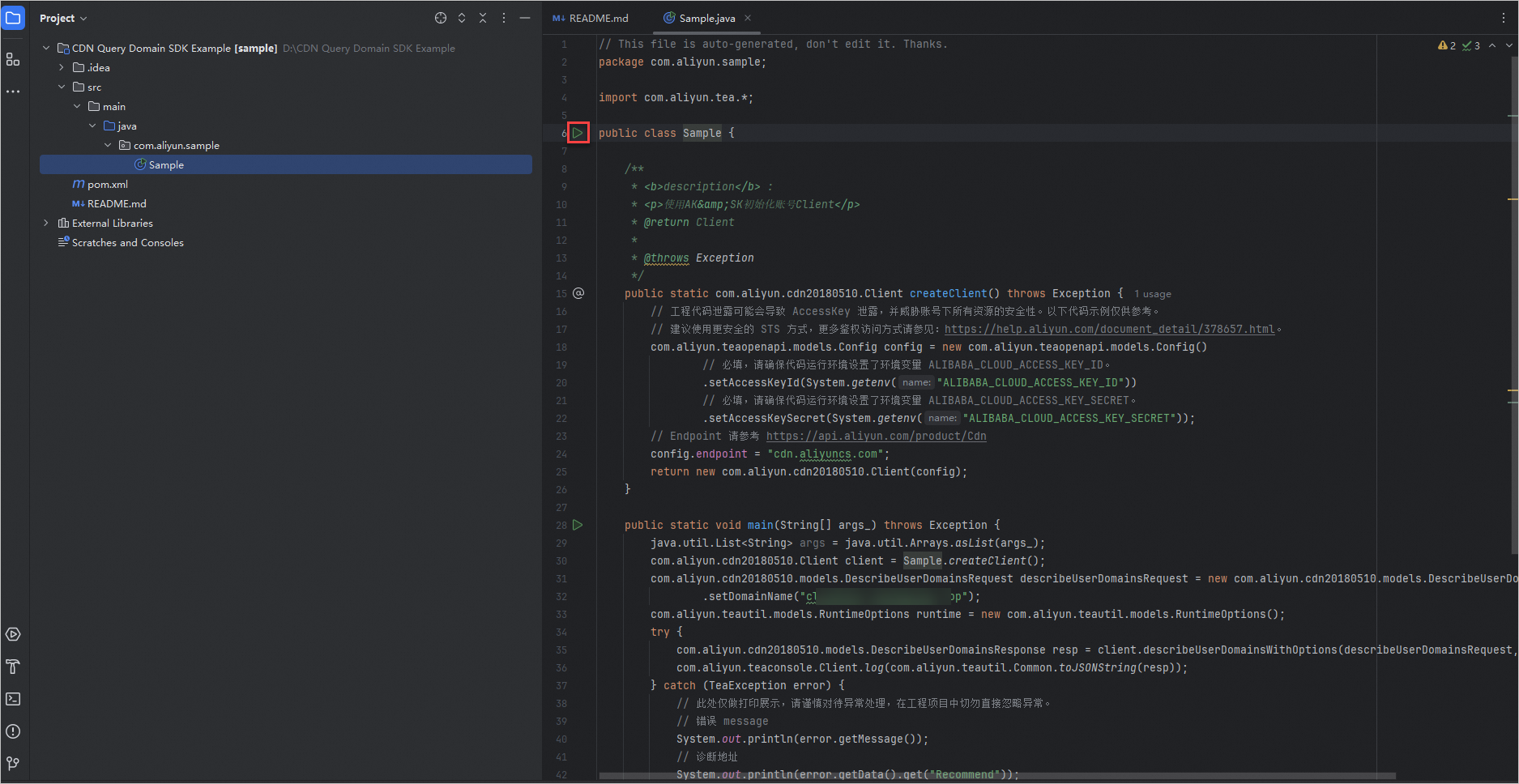Screen dimensions: 1519x784
Task: Open the Problems tool window icon
Action: click(13, 731)
